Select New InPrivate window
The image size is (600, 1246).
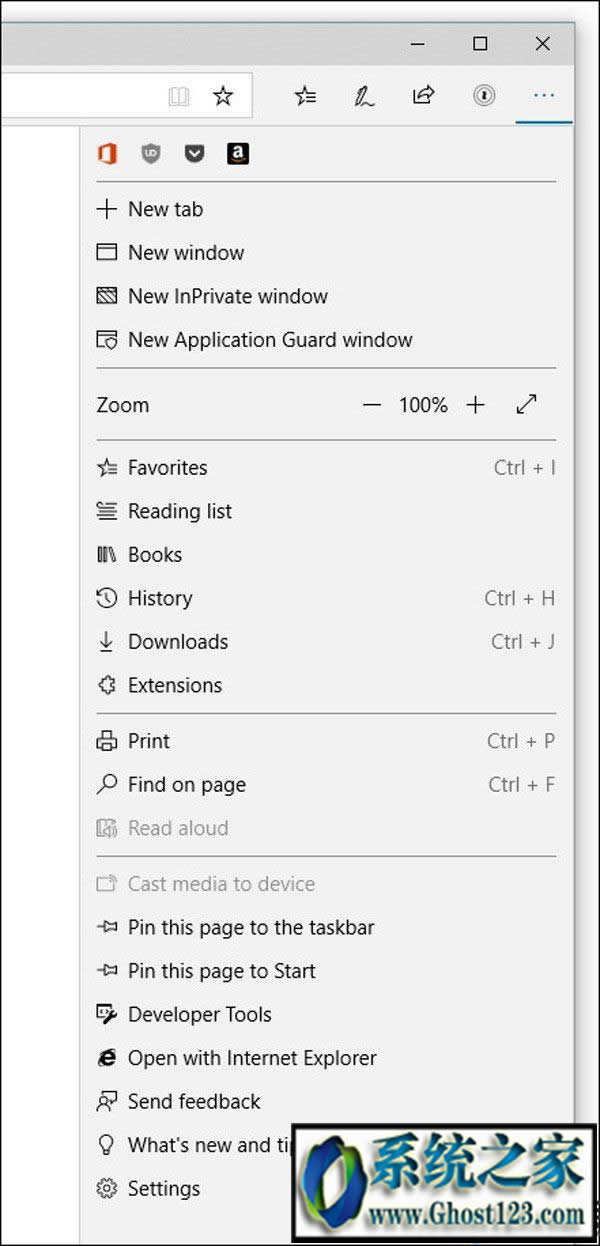227,296
